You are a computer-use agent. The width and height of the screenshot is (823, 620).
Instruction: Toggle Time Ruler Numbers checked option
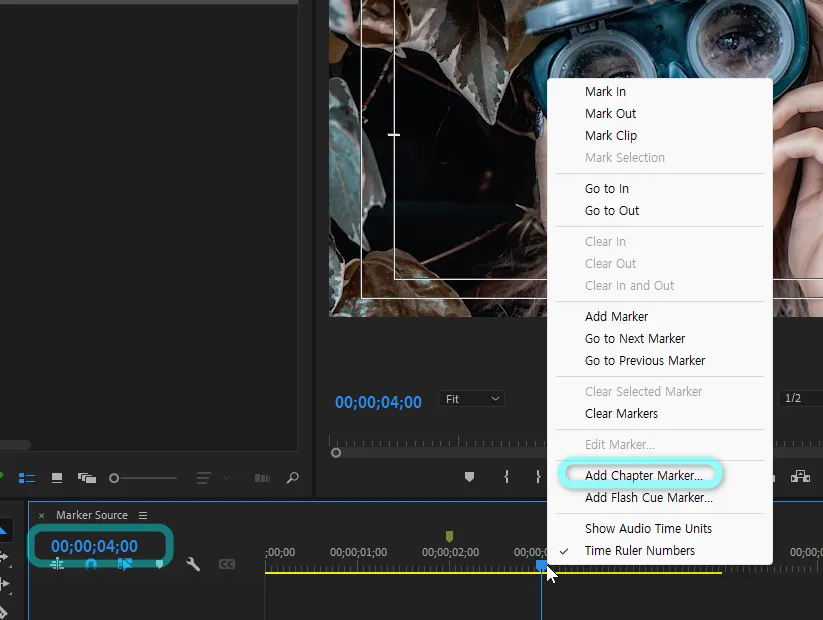click(x=639, y=550)
